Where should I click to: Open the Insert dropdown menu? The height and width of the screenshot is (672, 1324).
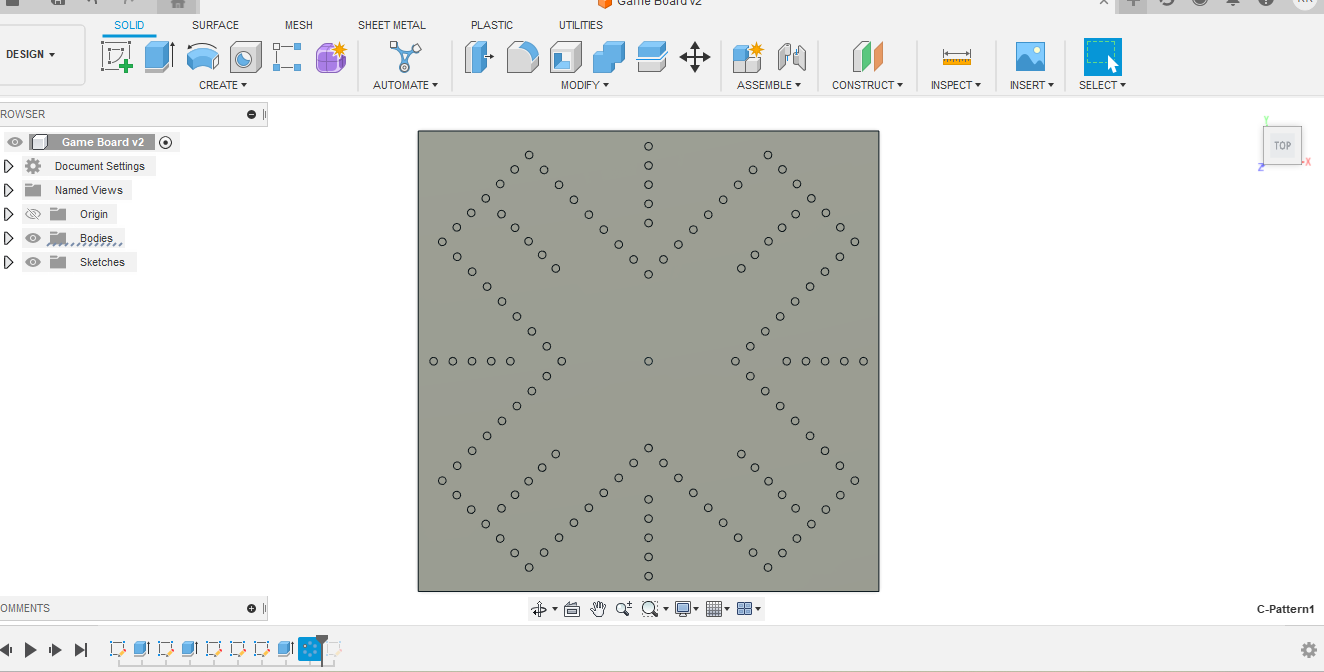(x=1031, y=85)
